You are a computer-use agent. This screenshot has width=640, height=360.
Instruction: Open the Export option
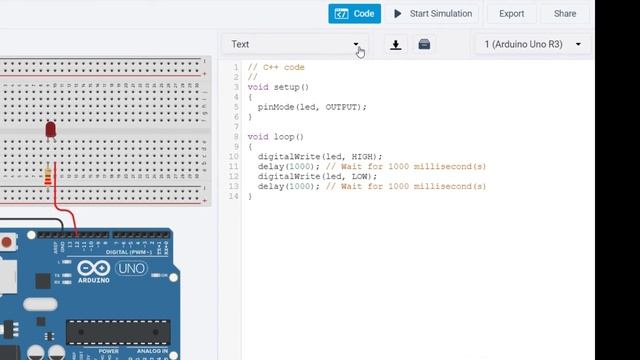pos(511,13)
